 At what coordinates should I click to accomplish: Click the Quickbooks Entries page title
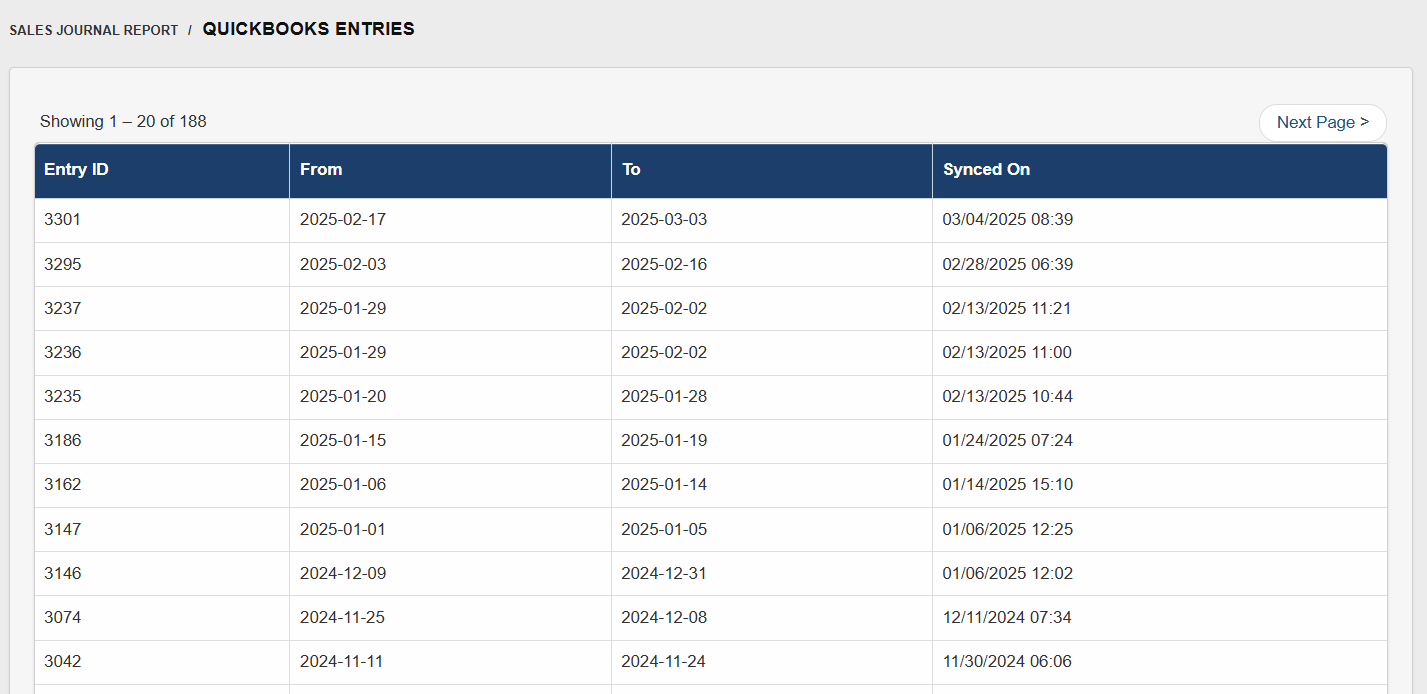click(x=309, y=29)
